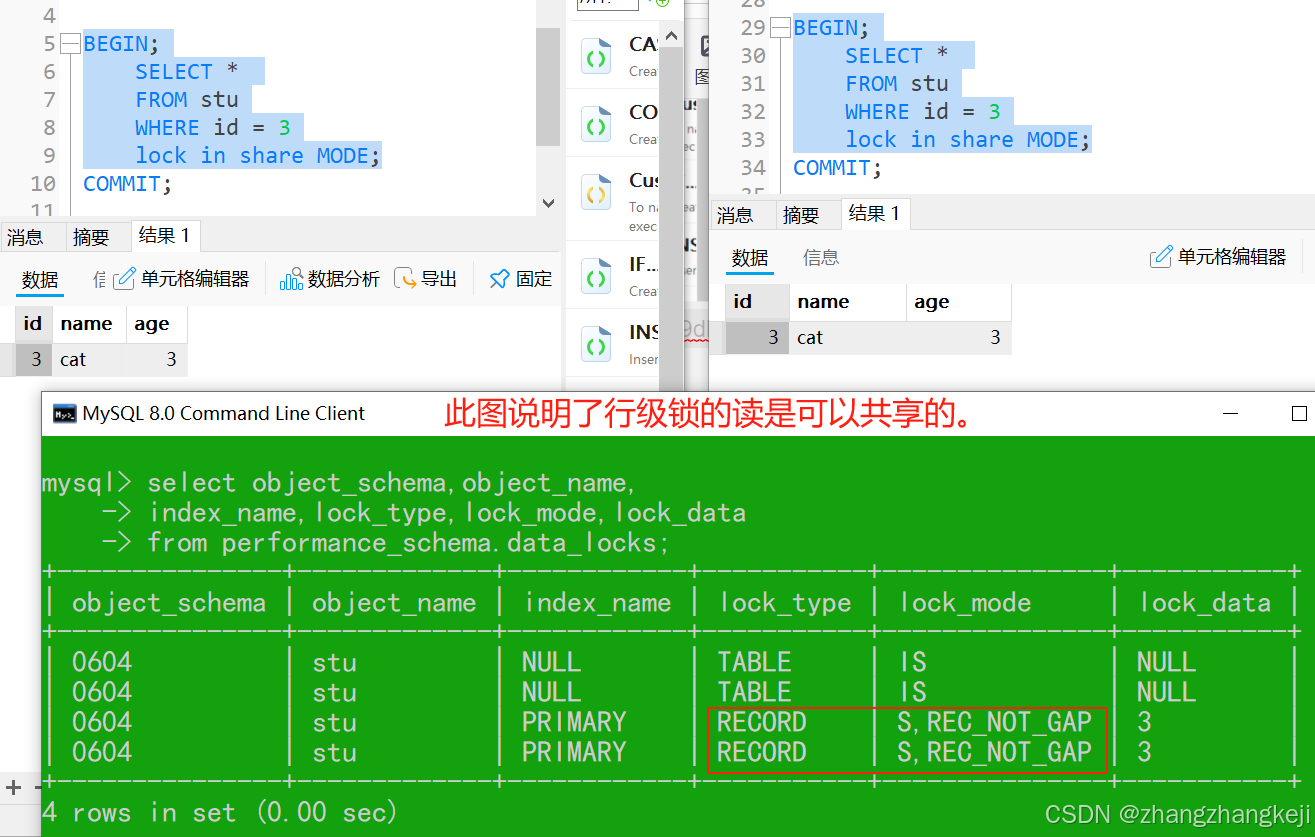Click 'lock in share MODE;' on line 33
This screenshot has width=1315, height=837.
tap(968, 140)
